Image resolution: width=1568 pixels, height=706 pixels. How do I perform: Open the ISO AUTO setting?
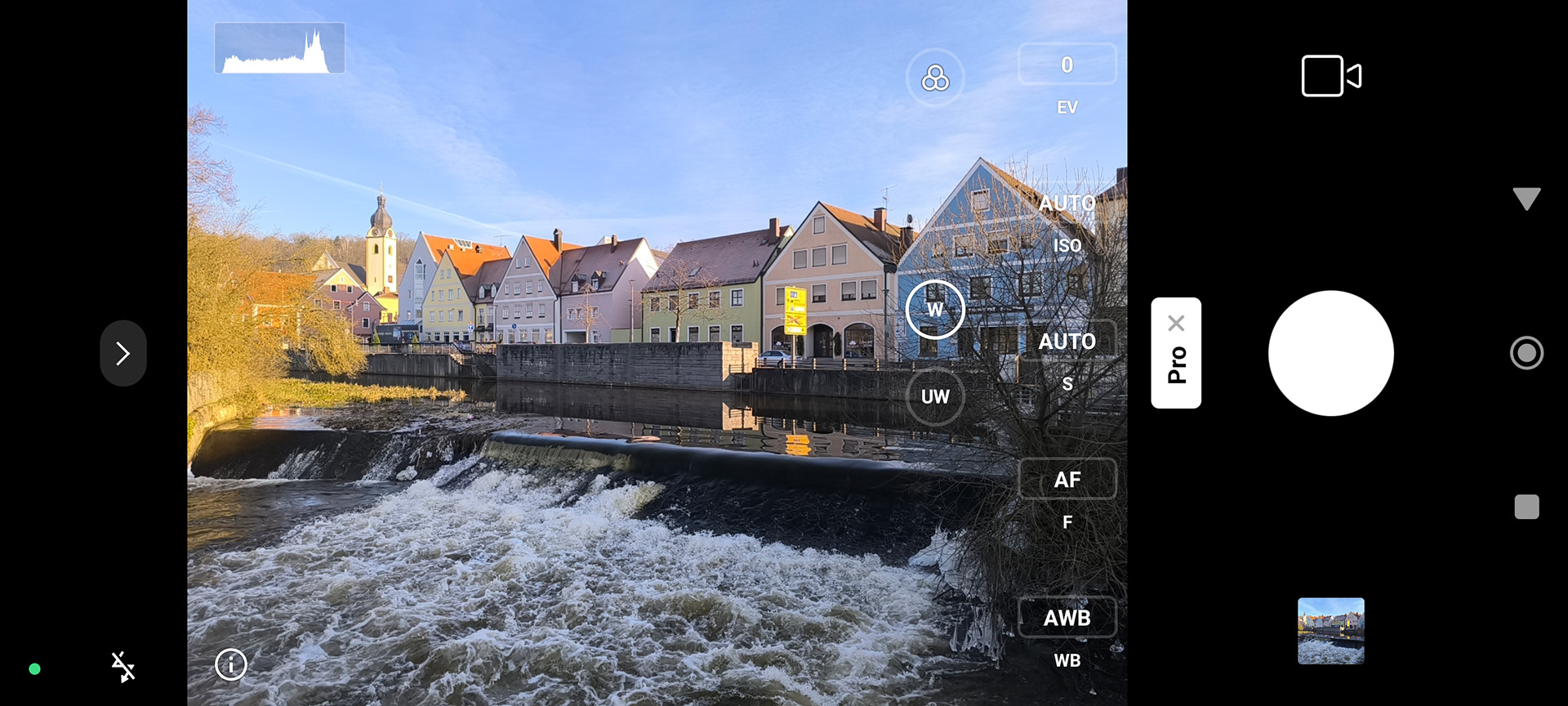pyautogui.click(x=1067, y=203)
